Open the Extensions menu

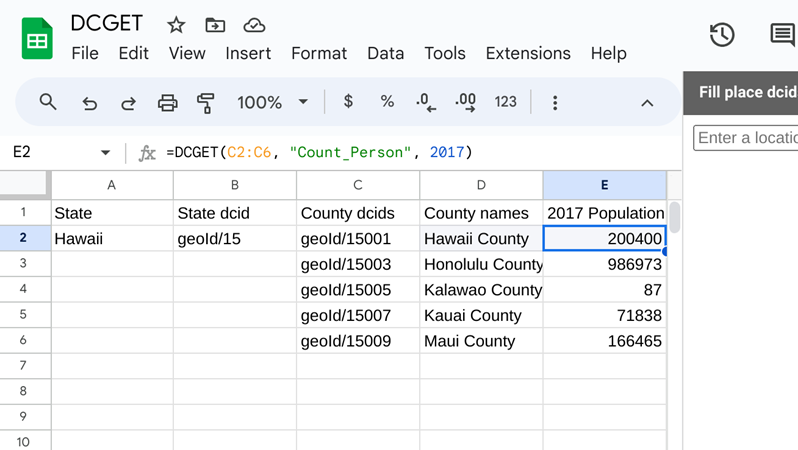(528, 53)
